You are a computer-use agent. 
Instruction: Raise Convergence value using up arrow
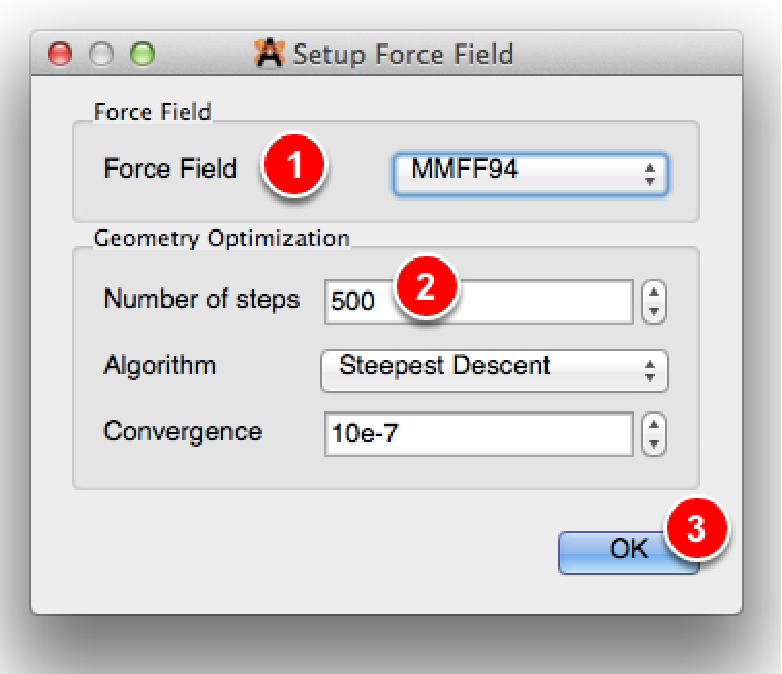[654, 424]
